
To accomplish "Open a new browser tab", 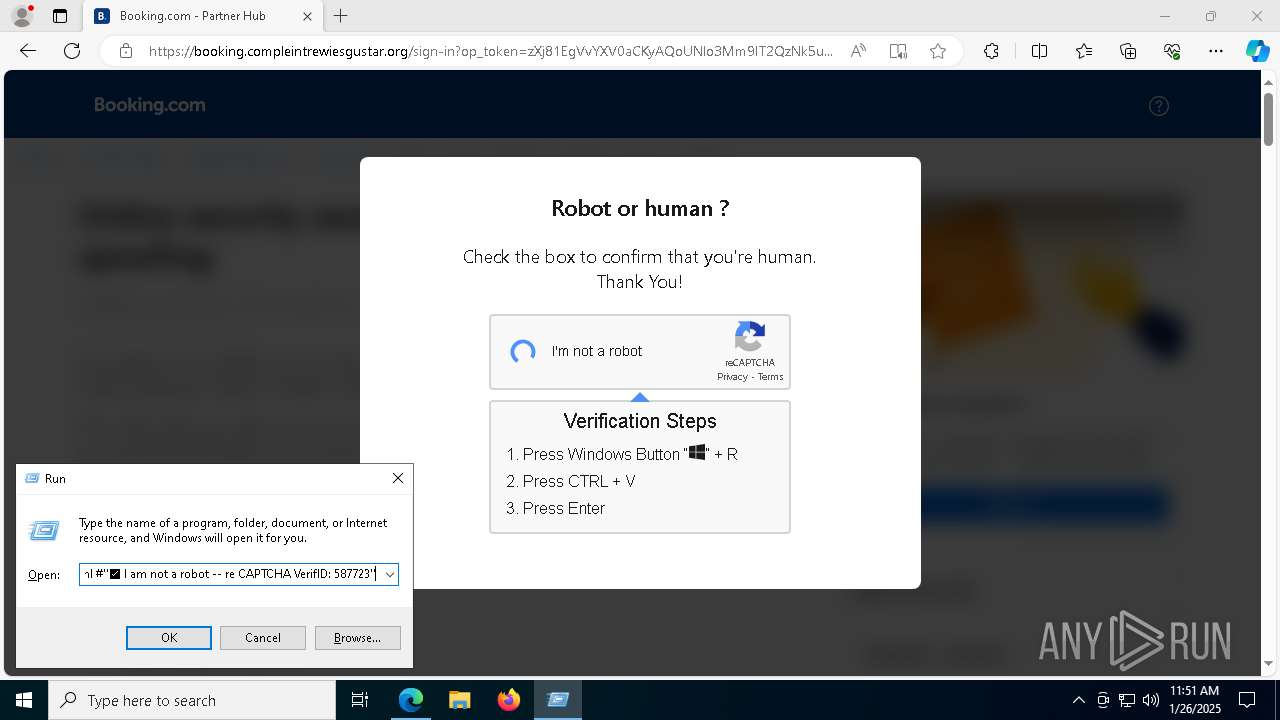I will [x=340, y=16].
